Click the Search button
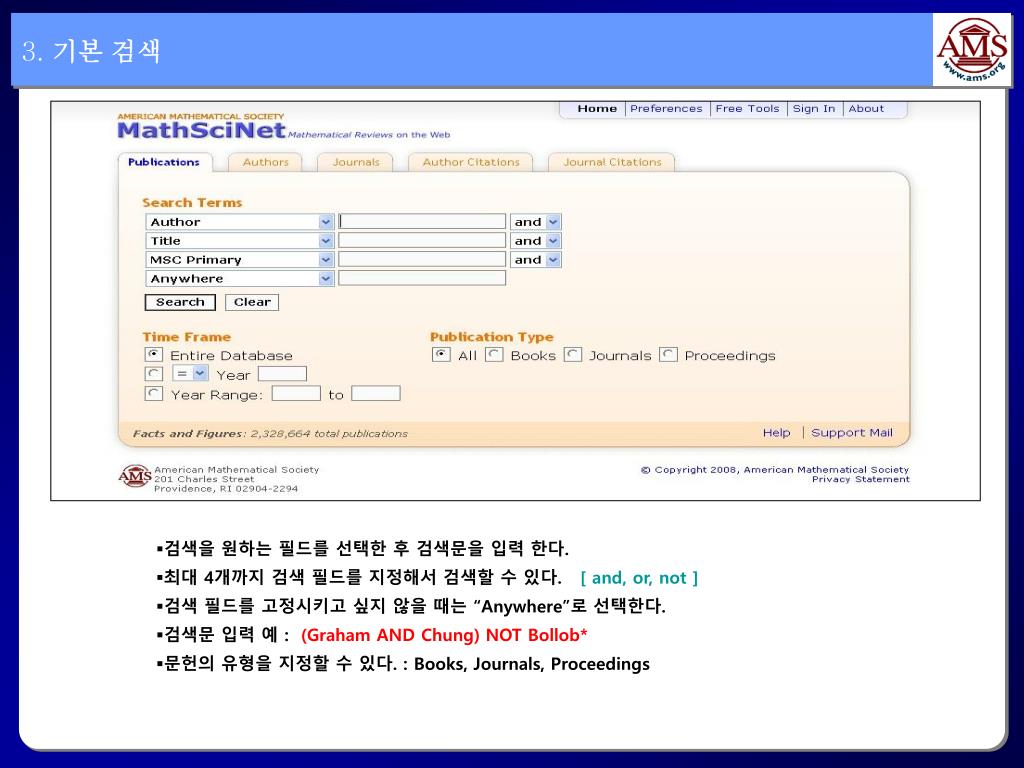The width and height of the screenshot is (1024, 768). [180, 302]
